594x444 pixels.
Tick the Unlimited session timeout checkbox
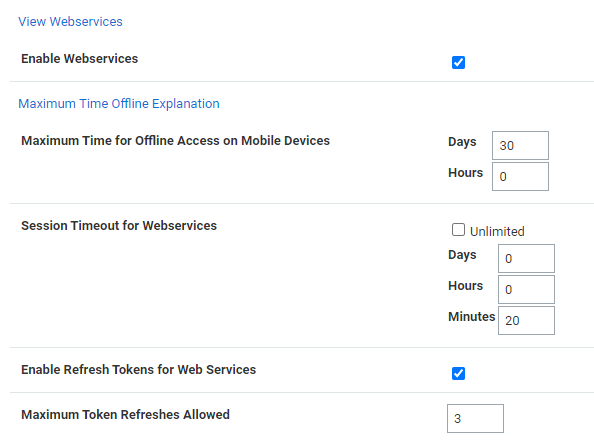pyautogui.click(x=458, y=230)
